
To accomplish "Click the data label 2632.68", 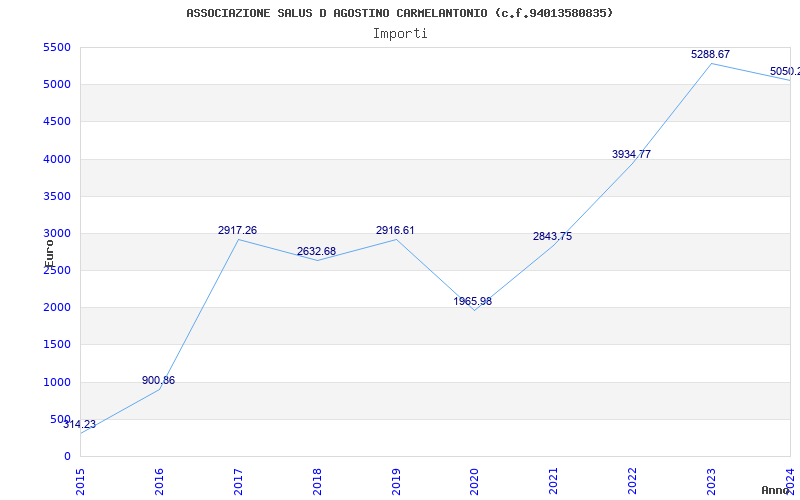I will pos(316,251).
